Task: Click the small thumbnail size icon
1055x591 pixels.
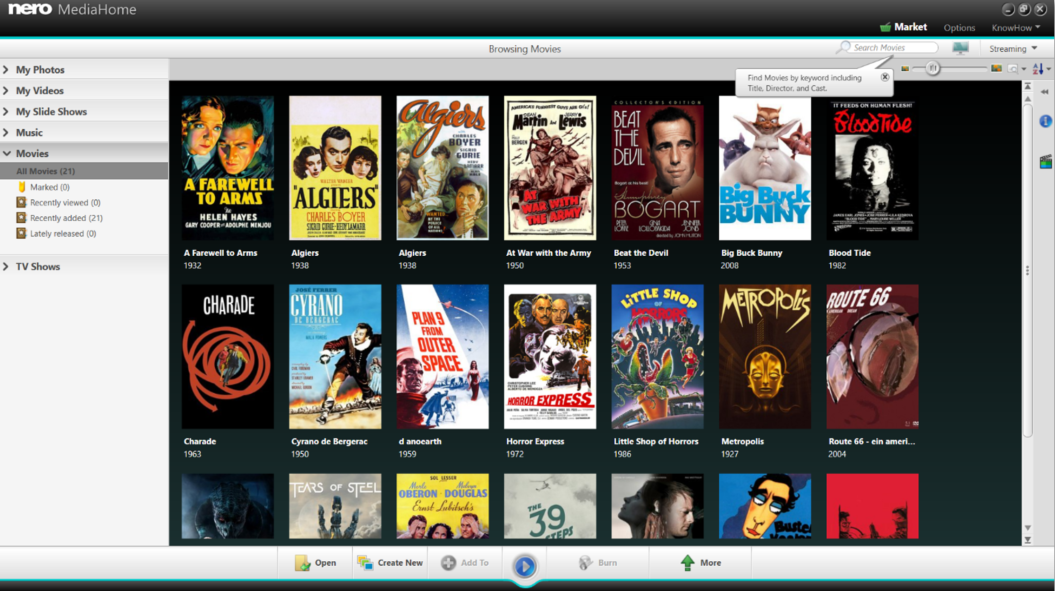Action: tap(905, 69)
